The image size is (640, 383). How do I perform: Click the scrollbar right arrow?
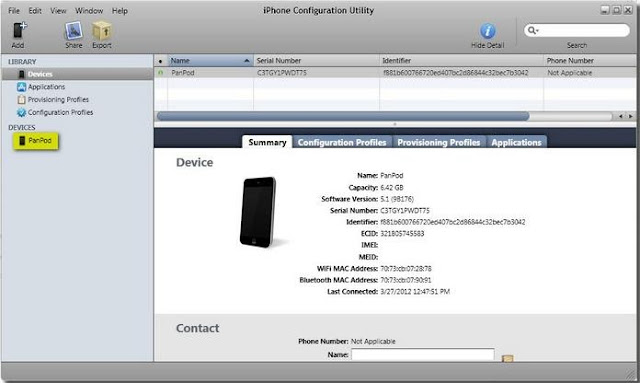pyautogui.click(x=631, y=116)
